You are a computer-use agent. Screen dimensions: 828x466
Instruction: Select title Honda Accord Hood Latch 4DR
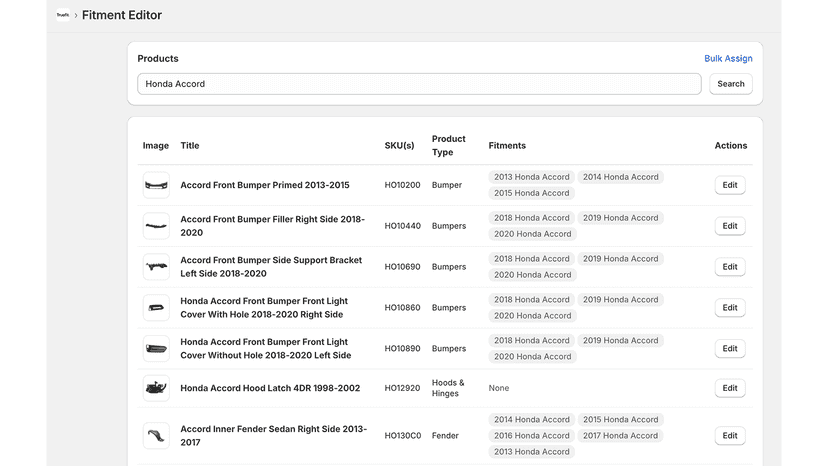270,388
